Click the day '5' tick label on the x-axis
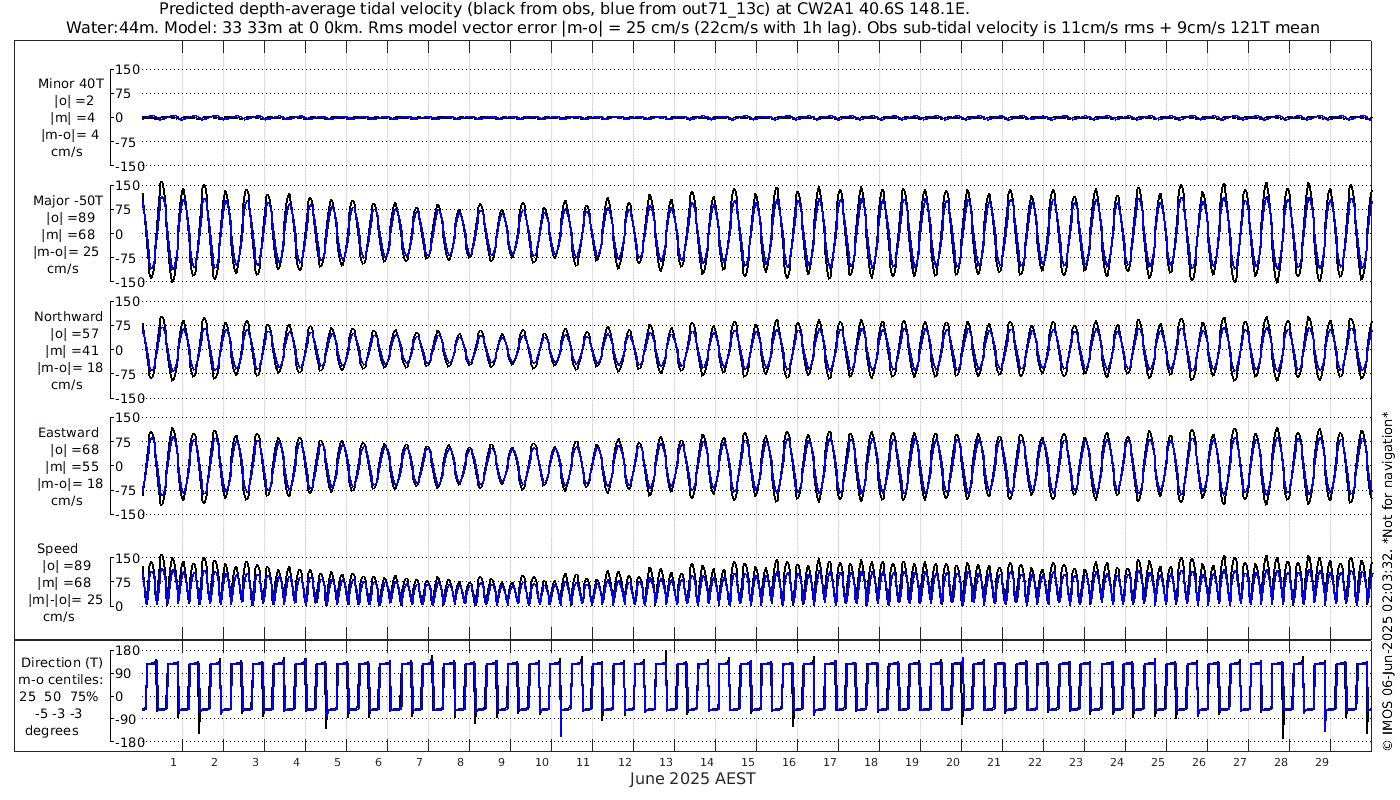 coord(337,762)
